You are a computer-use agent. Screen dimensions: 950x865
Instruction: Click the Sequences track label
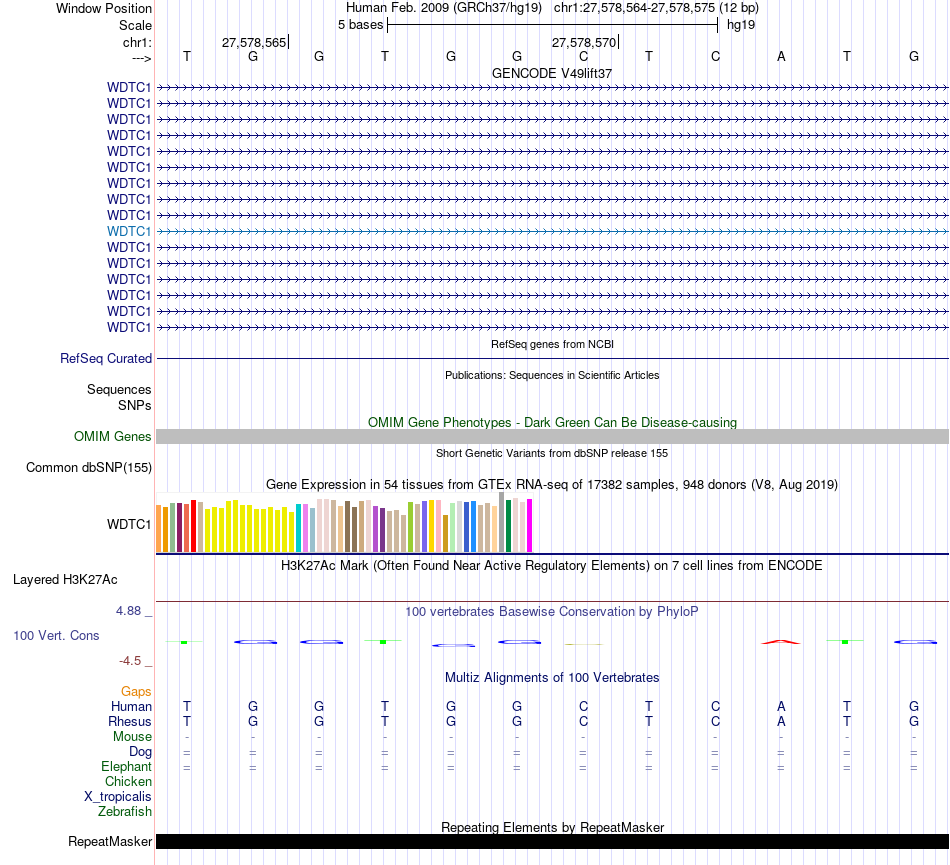point(119,389)
